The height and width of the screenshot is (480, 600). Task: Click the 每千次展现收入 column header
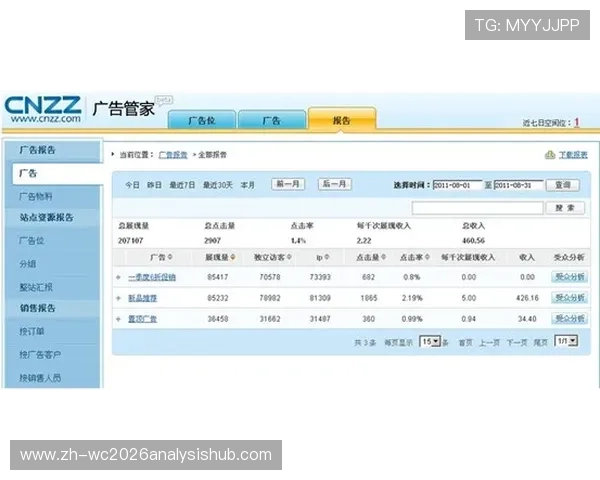click(x=468, y=257)
